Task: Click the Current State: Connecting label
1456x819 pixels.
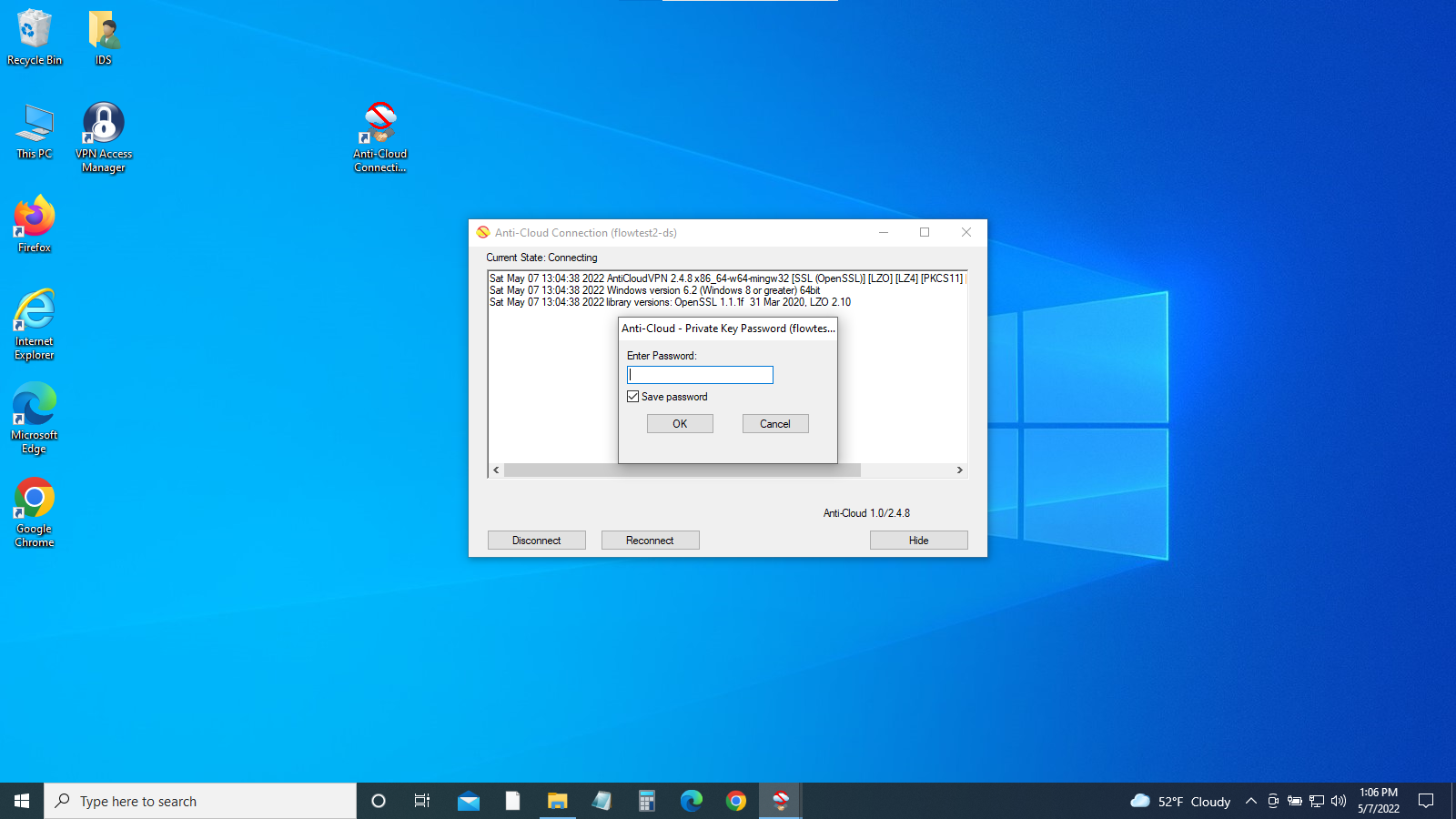Action: [541, 258]
